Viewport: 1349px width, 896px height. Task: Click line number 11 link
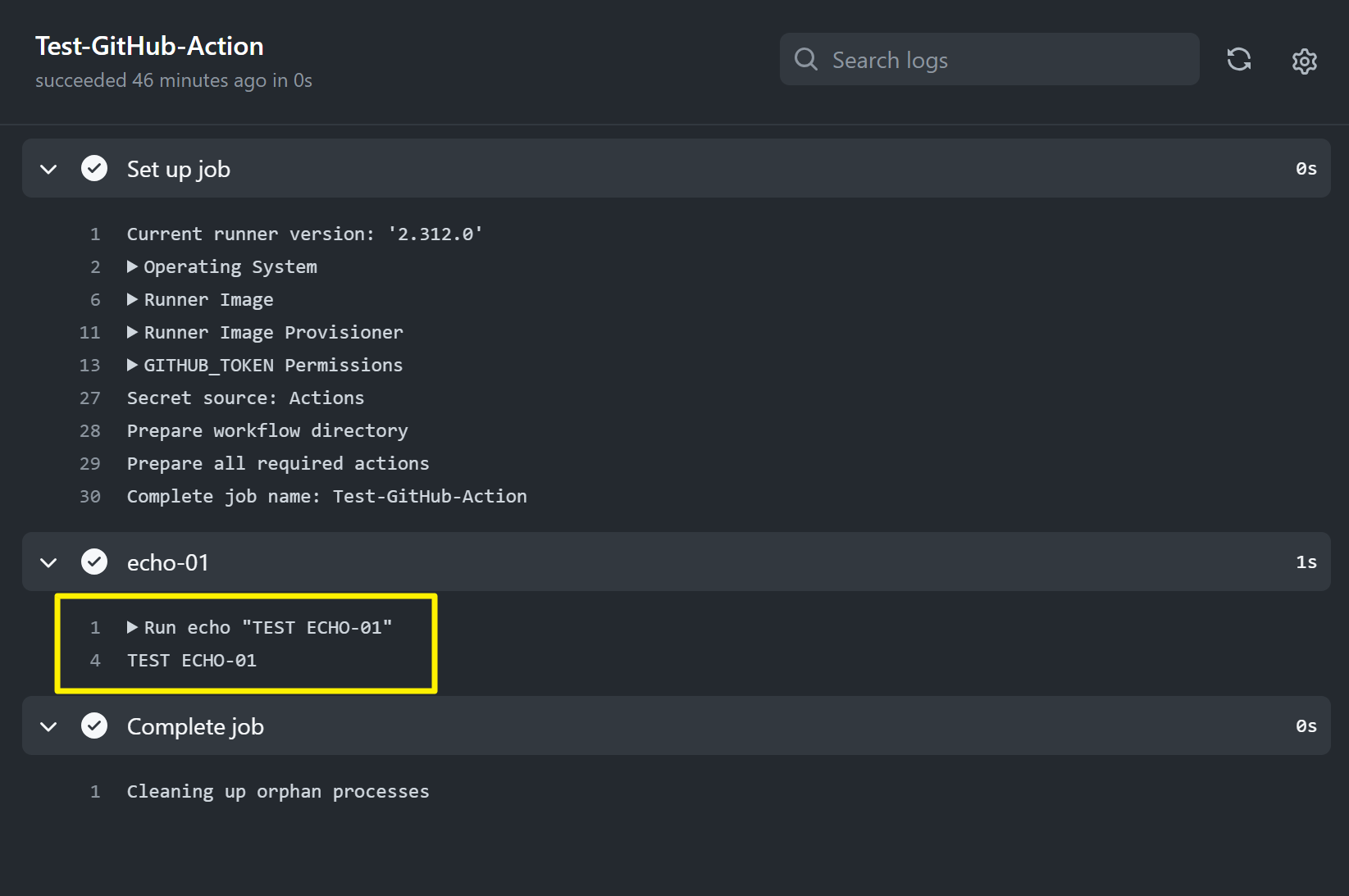click(90, 332)
